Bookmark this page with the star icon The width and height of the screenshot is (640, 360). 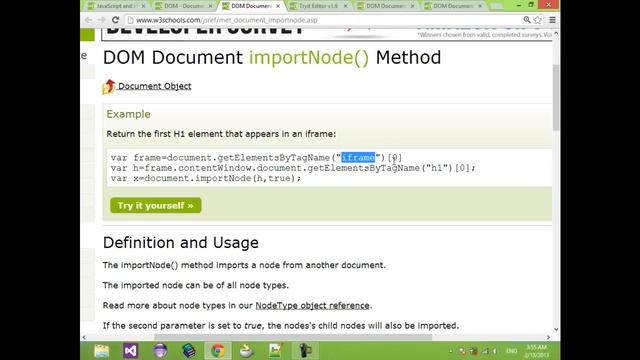(538, 20)
